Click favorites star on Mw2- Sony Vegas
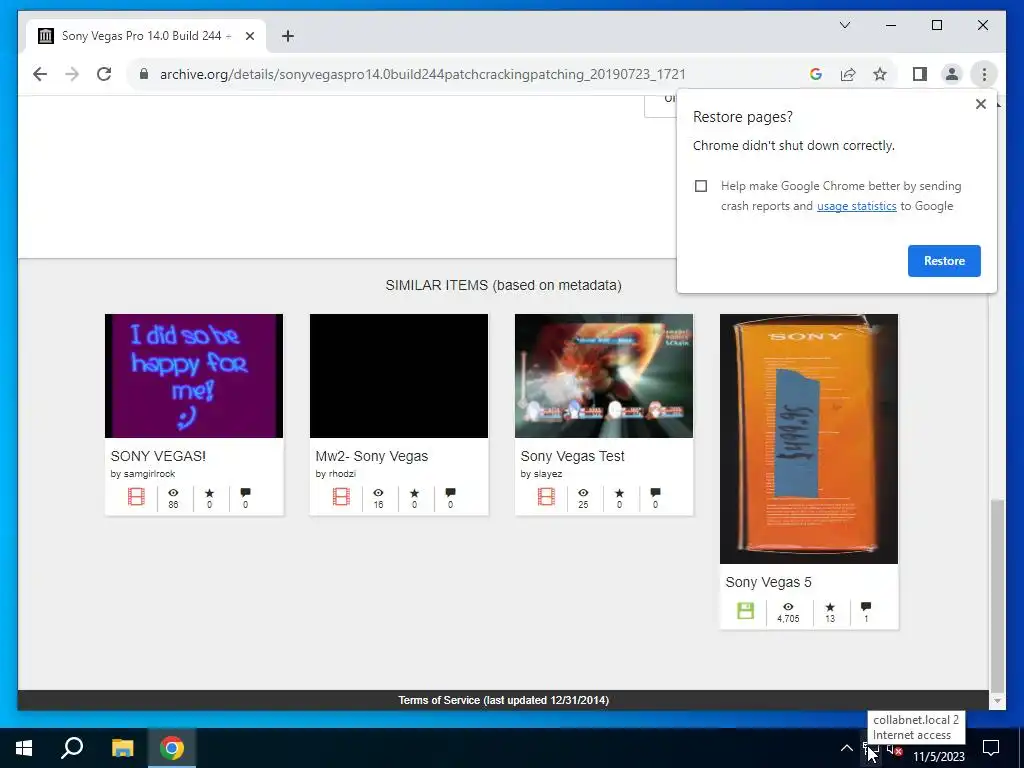This screenshot has width=1024, height=768. (414, 492)
